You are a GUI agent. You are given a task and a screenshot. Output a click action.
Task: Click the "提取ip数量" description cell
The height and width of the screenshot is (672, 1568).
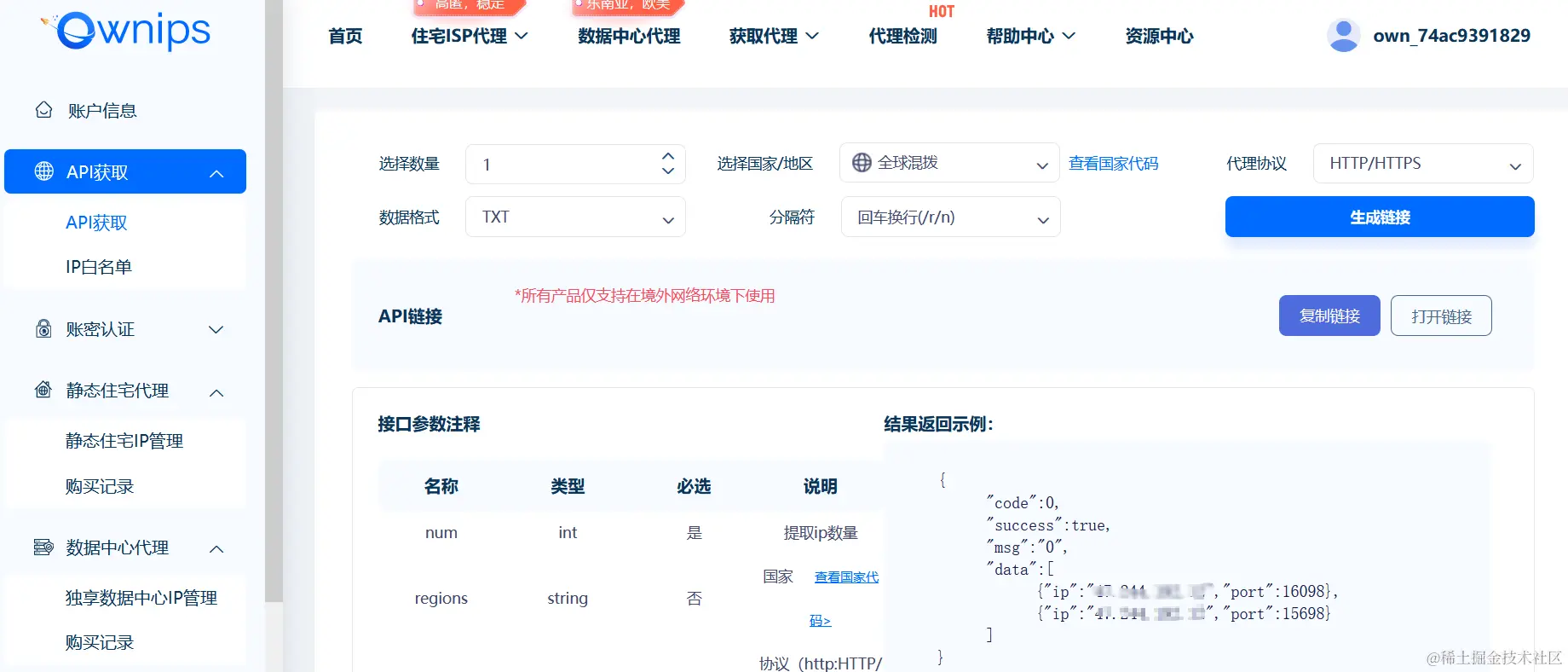[821, 533]
